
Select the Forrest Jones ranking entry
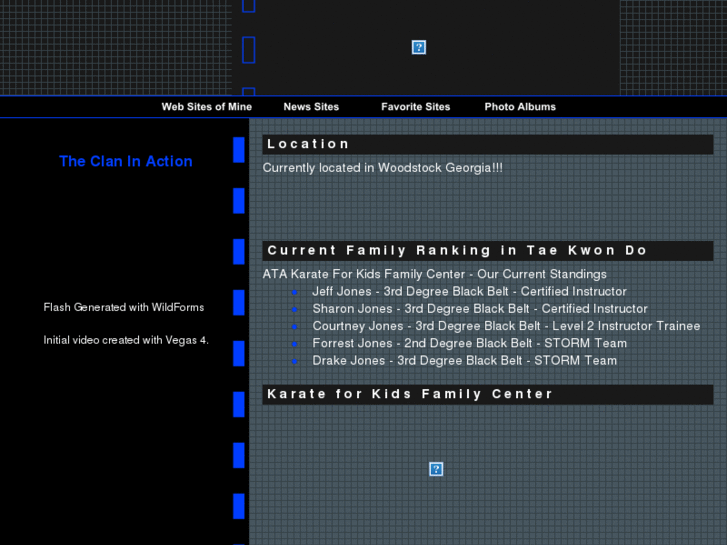[469, 343]
